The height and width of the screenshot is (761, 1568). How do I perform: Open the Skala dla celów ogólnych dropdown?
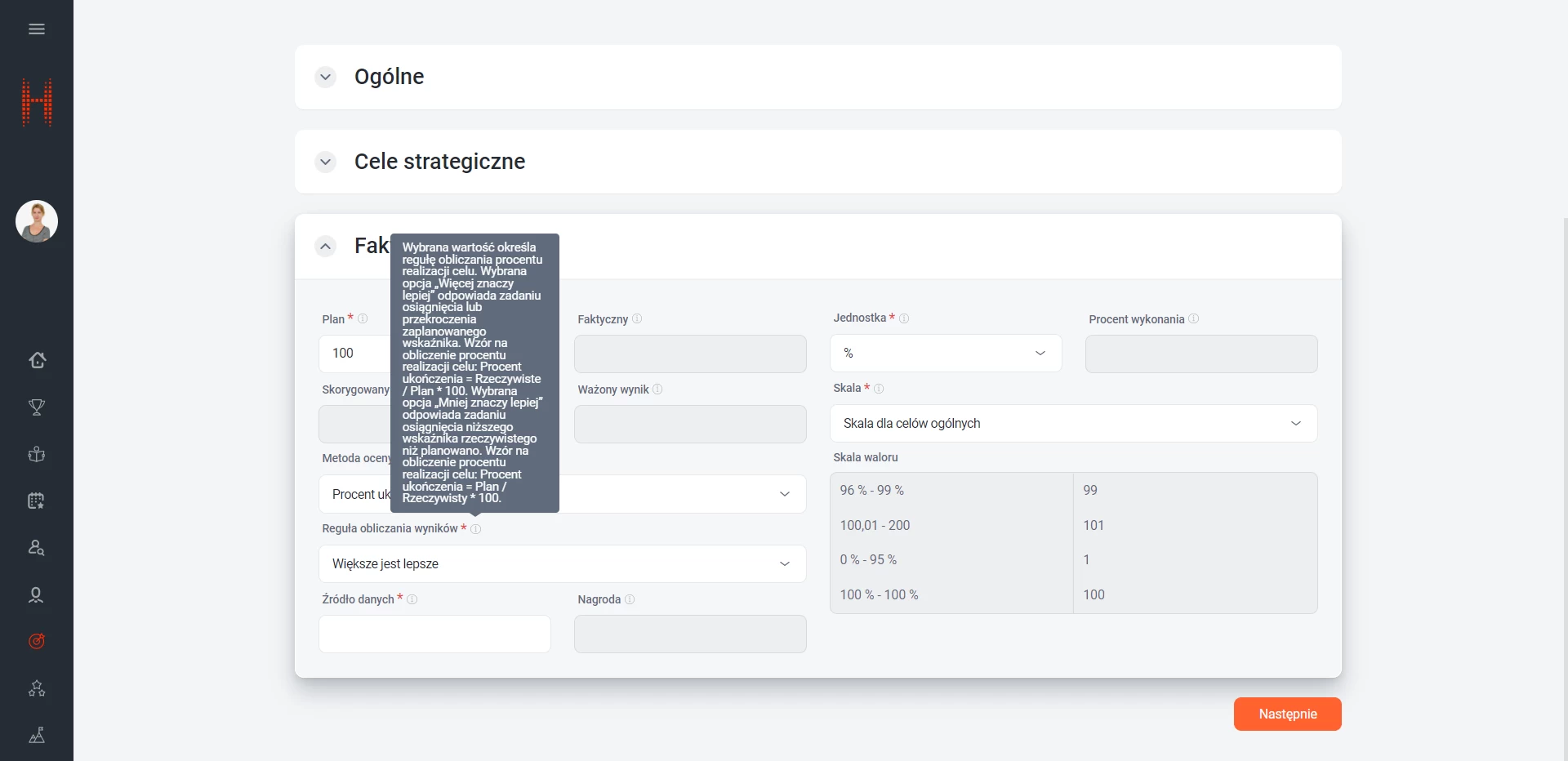(x=1072, y=424)
